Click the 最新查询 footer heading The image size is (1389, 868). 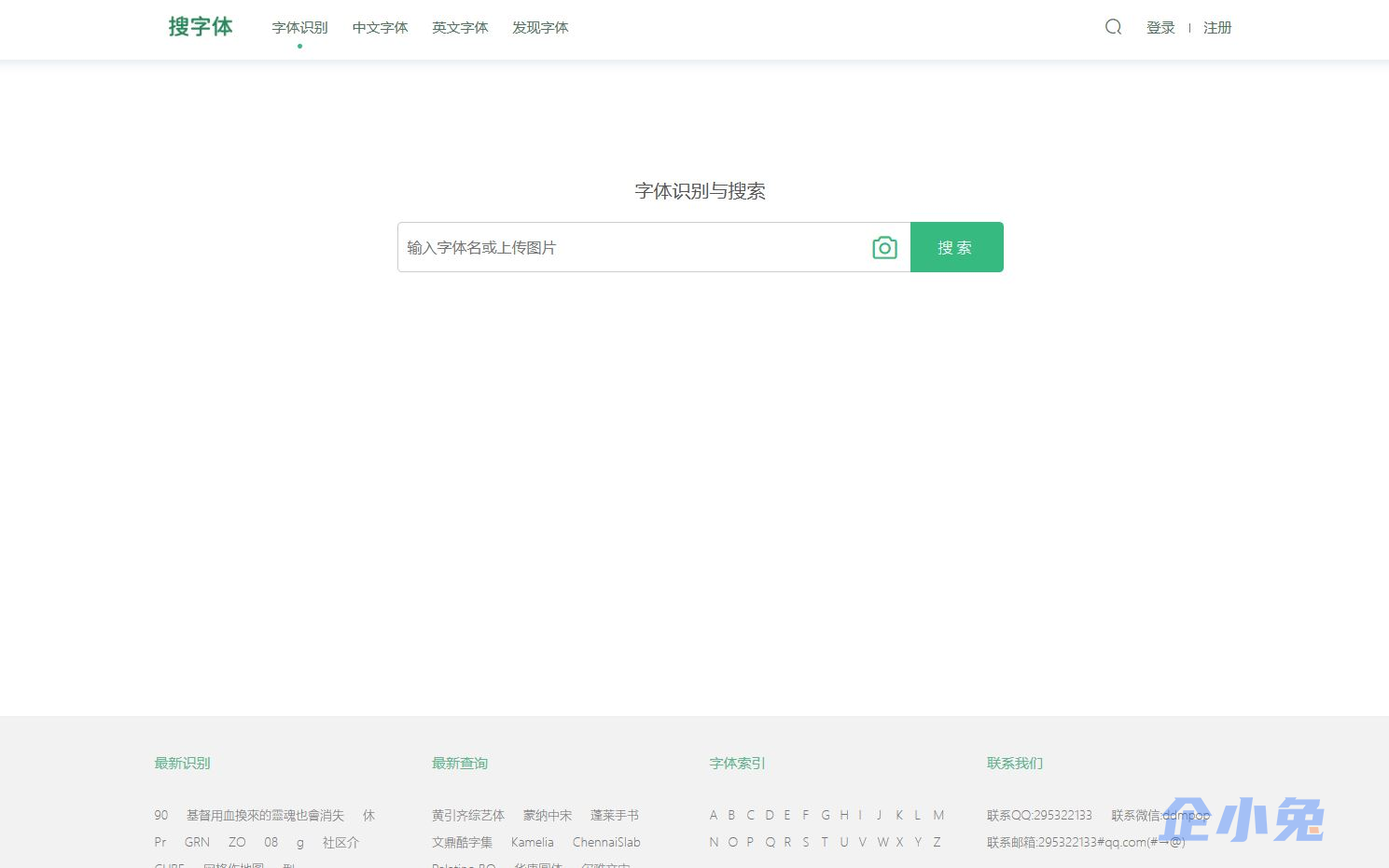(460, 764)
